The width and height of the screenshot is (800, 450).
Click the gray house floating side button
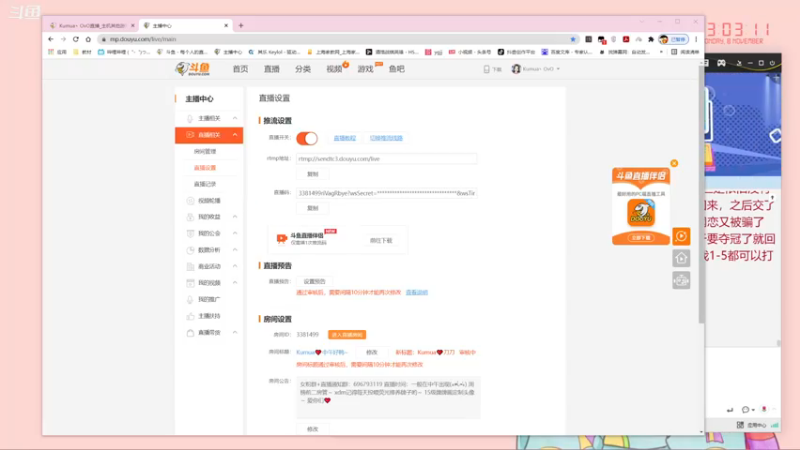coord(681,258)
